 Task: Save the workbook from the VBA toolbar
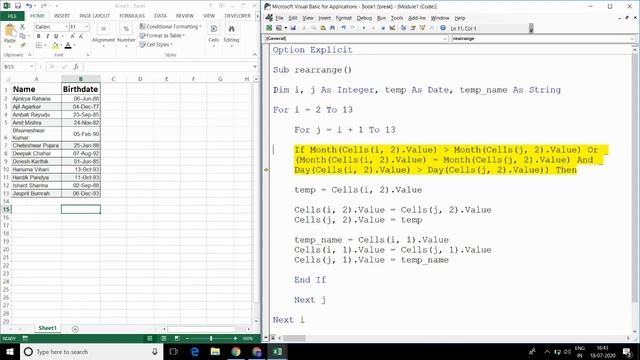pos(293,28)
